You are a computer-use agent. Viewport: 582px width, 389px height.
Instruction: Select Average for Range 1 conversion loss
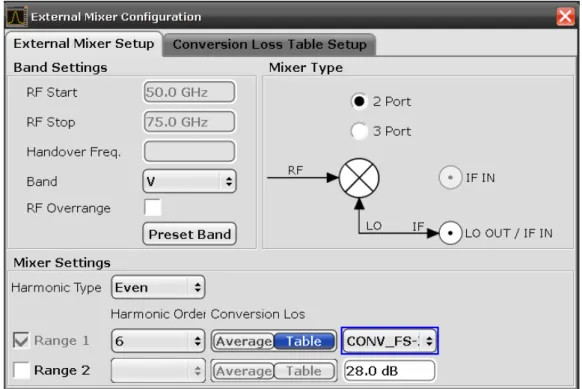pyautogui.click(x=243, y=341)
